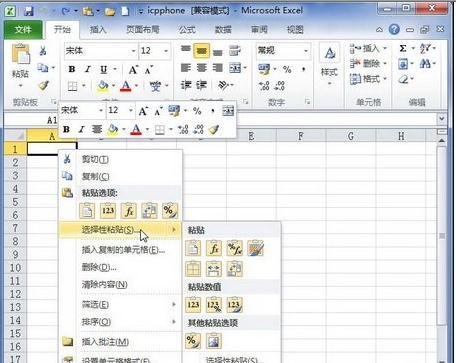The height and width of the screenshot is (363, 456).
Task: Open the ribbon font name dropdown 宋体
Action: coord(134,51)
